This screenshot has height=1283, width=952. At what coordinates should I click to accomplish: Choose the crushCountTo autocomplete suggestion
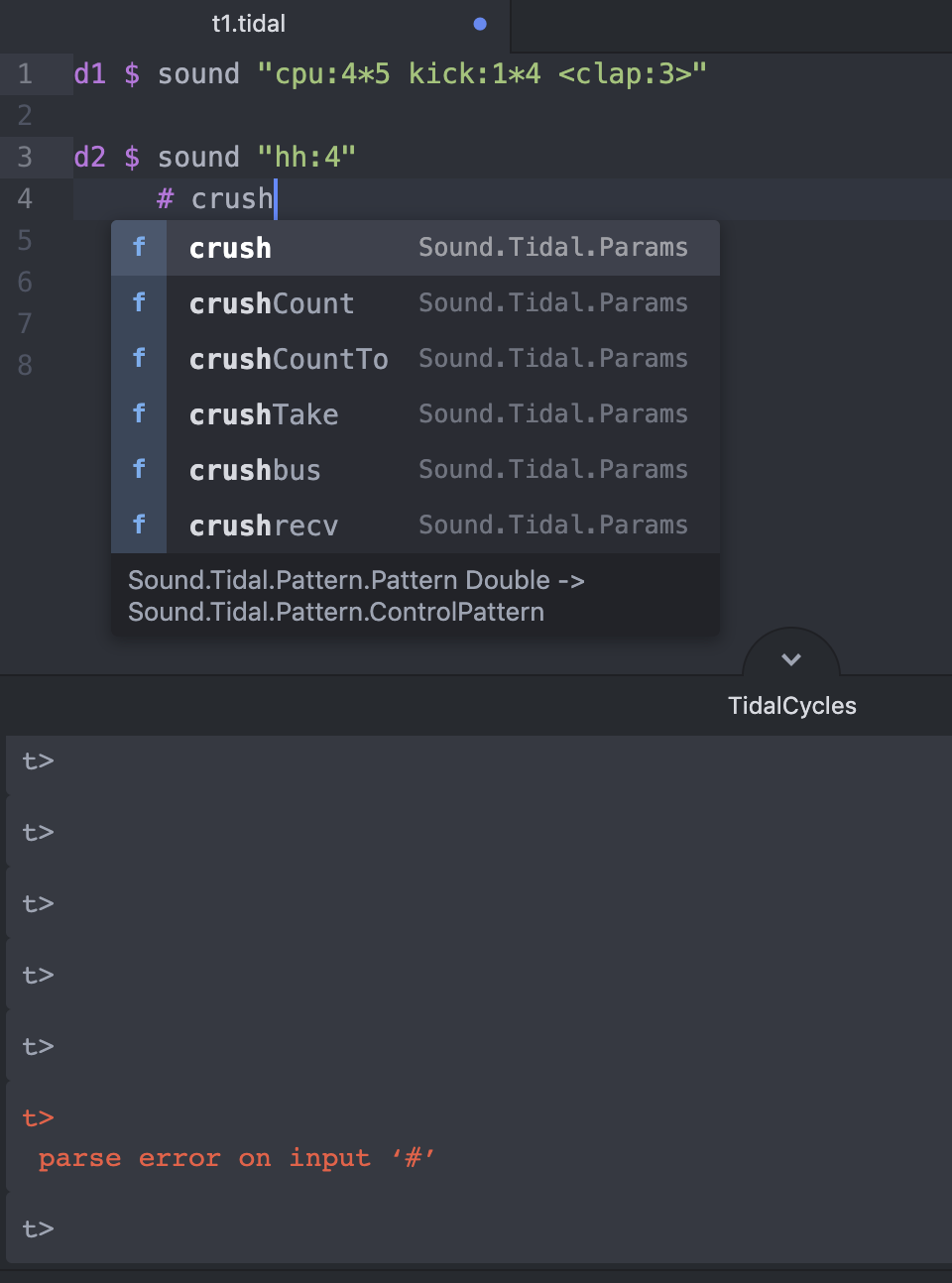(289, 359)
